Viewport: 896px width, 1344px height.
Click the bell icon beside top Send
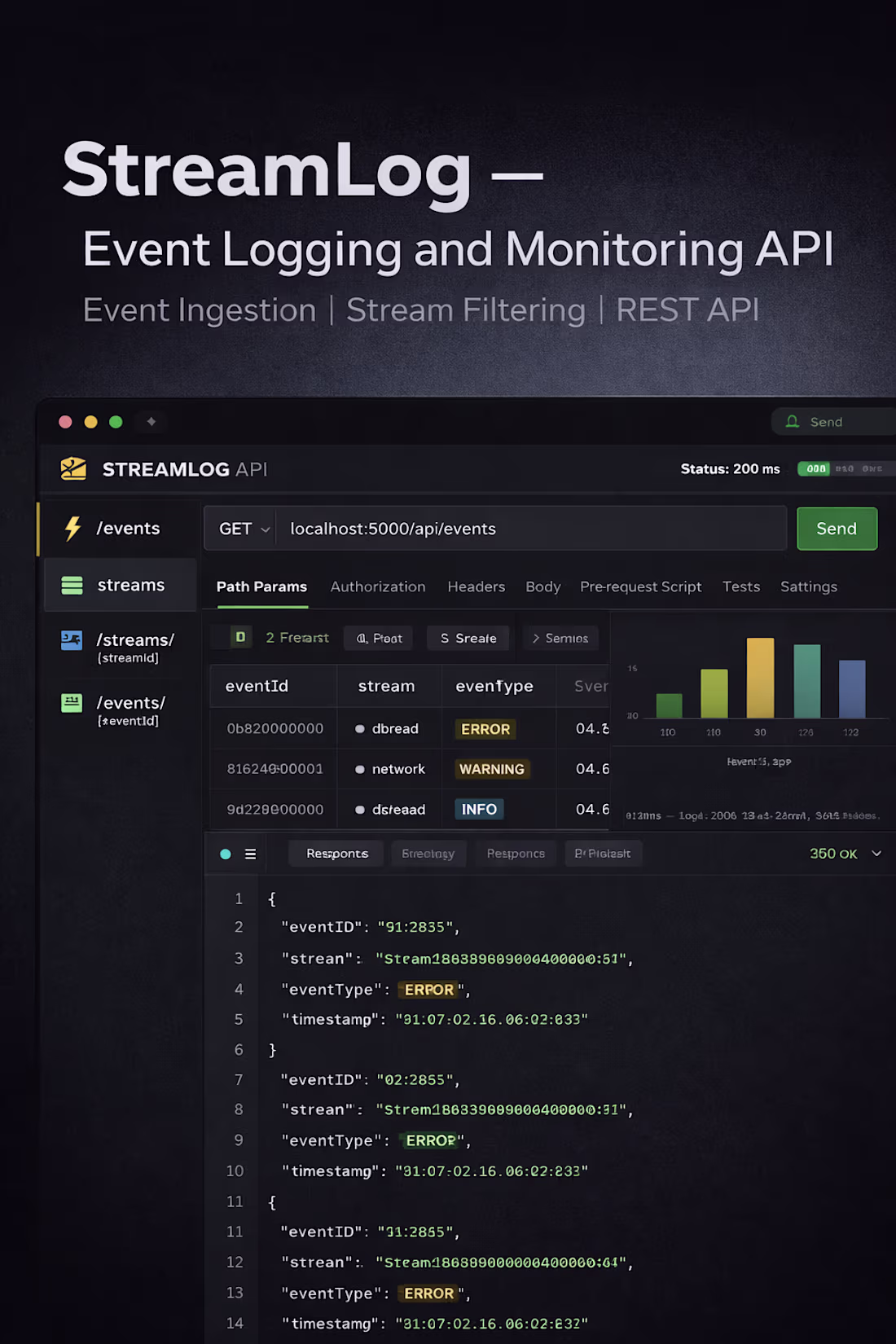tap(792, 421)
